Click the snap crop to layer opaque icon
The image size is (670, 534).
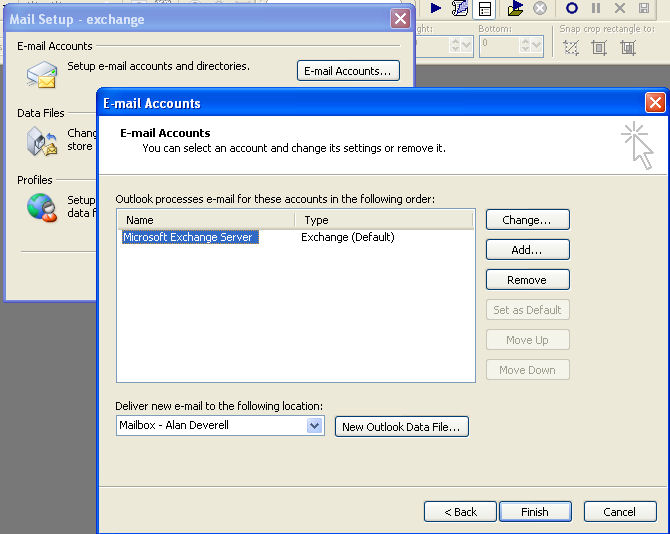pos(599,48)
